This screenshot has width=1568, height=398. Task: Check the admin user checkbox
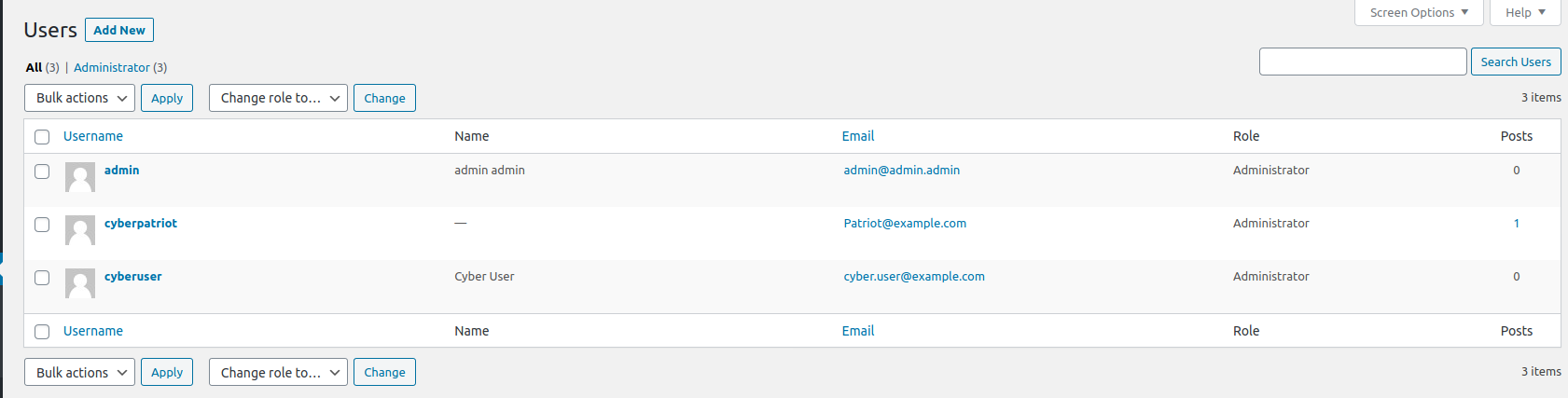pos(42,172)
